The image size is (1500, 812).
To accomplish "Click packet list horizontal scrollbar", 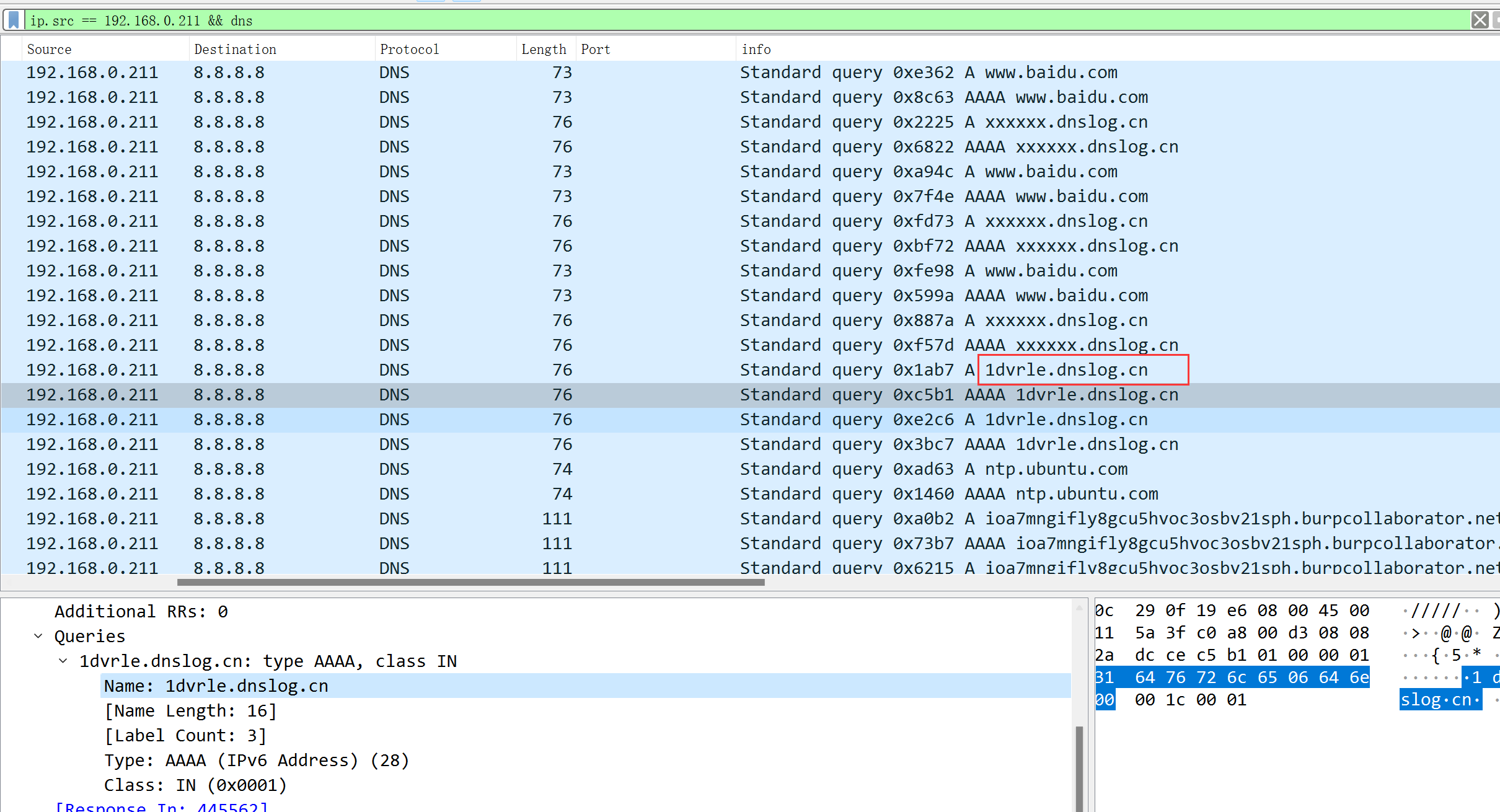I will coord(470,582).
